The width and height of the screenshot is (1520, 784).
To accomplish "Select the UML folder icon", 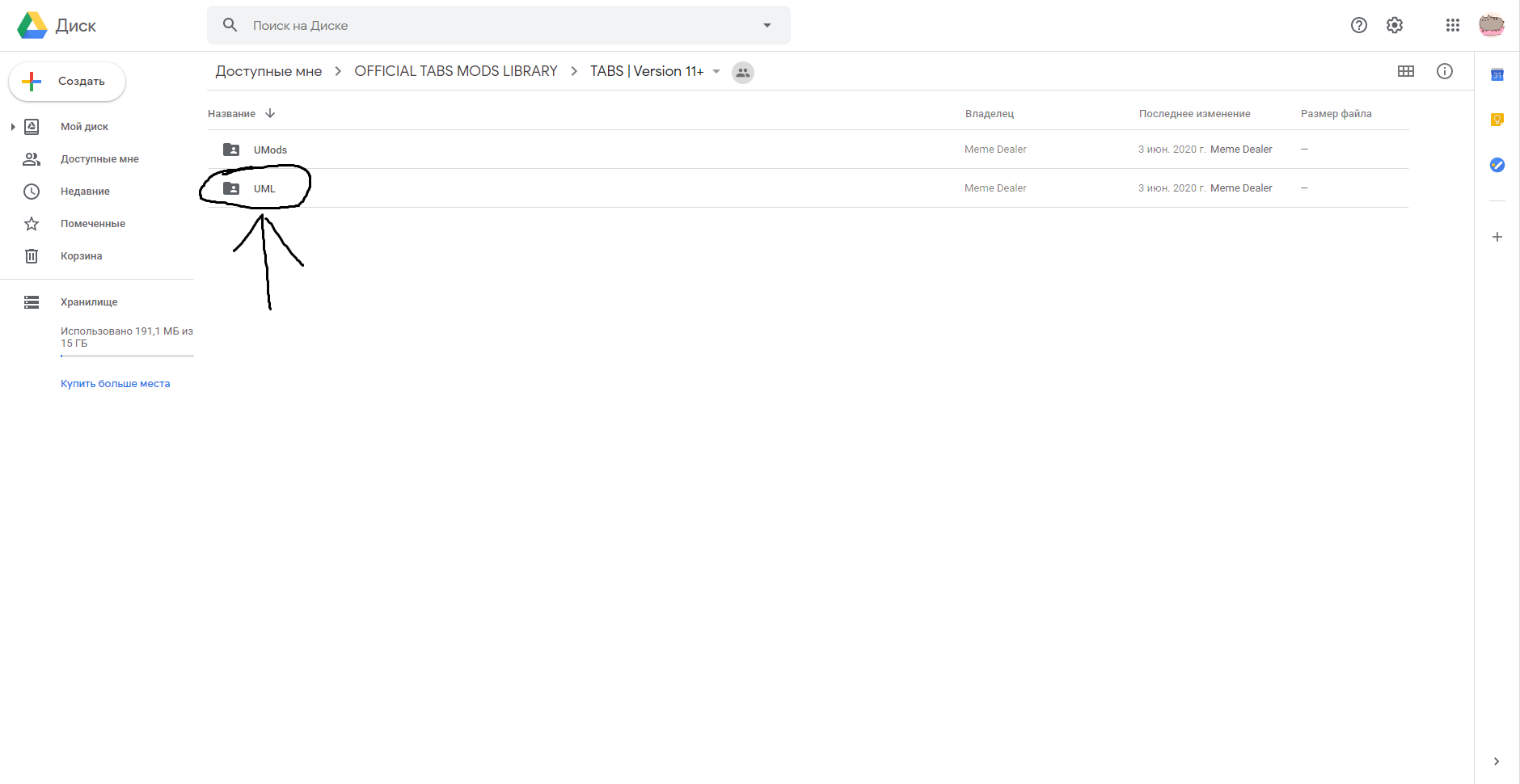I will [x=231, y=188].
